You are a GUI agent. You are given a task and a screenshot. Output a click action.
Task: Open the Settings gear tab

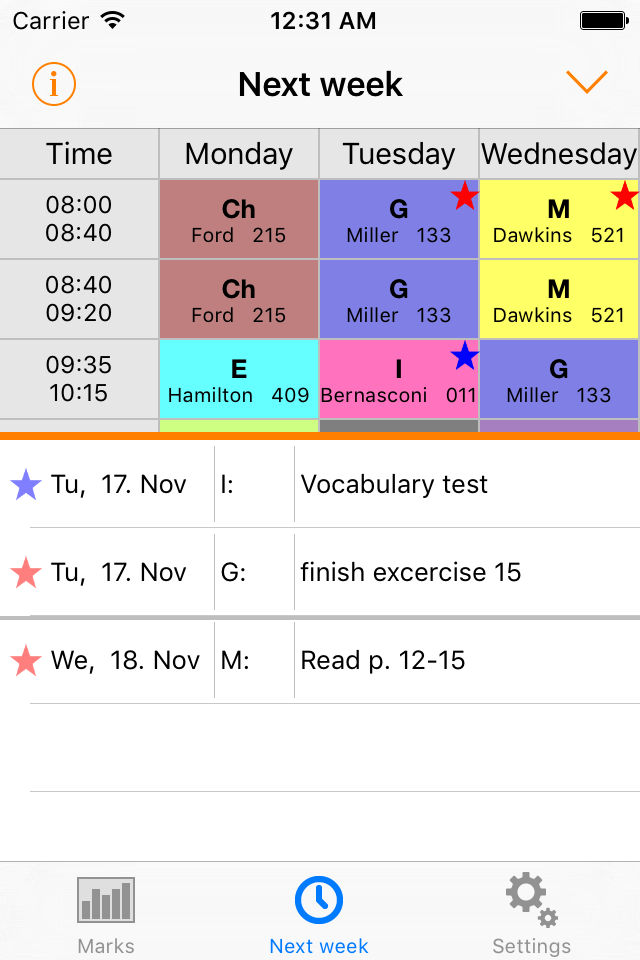[531, 915]
